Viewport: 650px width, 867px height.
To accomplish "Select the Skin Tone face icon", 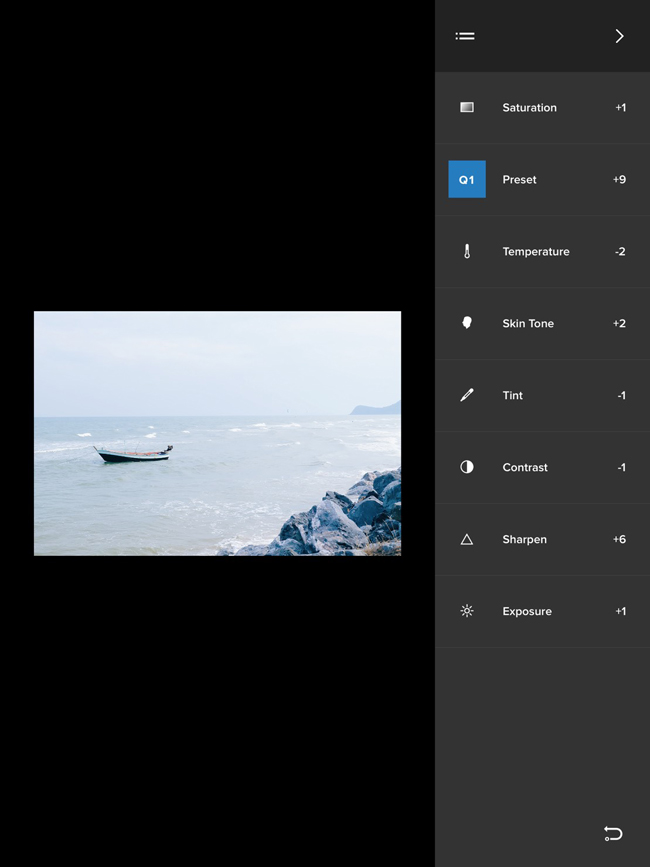I will 467,323.
